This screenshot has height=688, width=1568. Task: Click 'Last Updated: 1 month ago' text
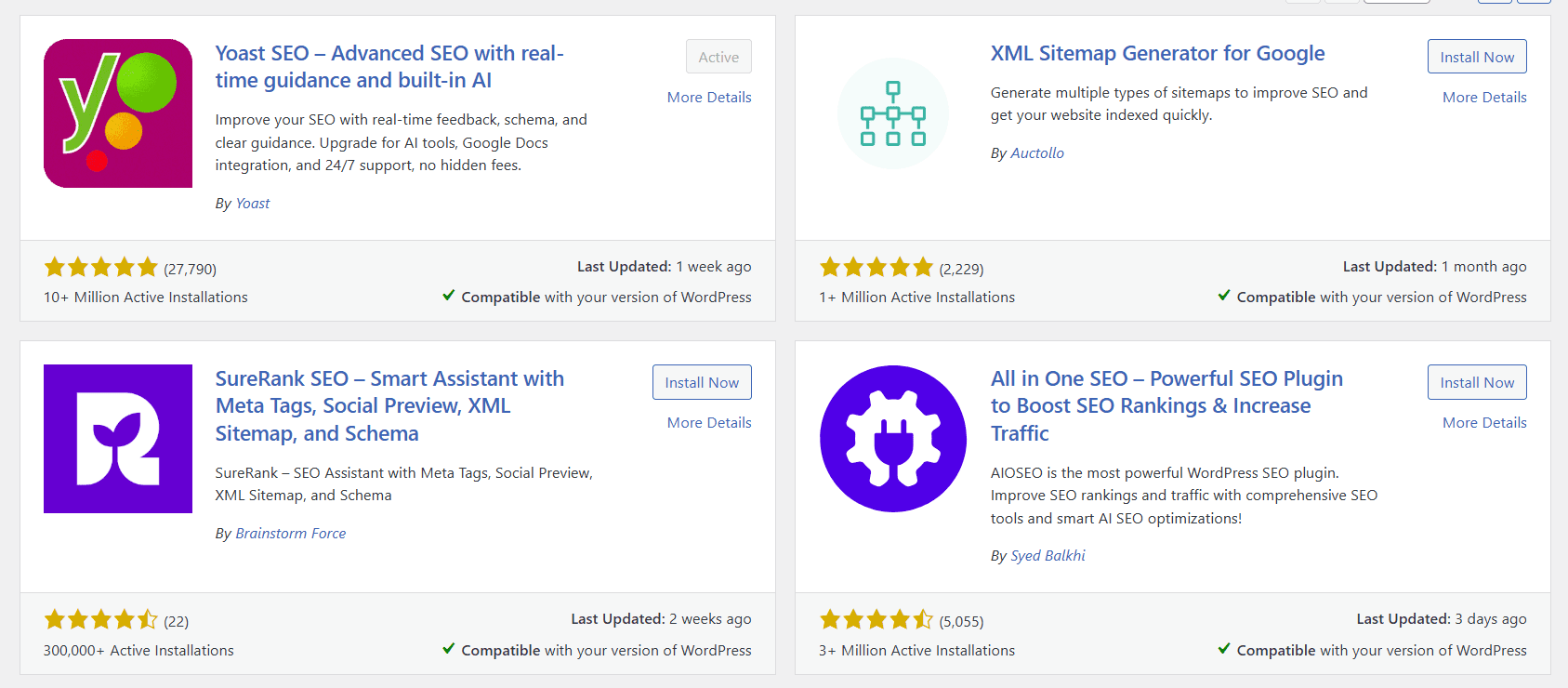pyautogui.click(x=1435, y=266)
